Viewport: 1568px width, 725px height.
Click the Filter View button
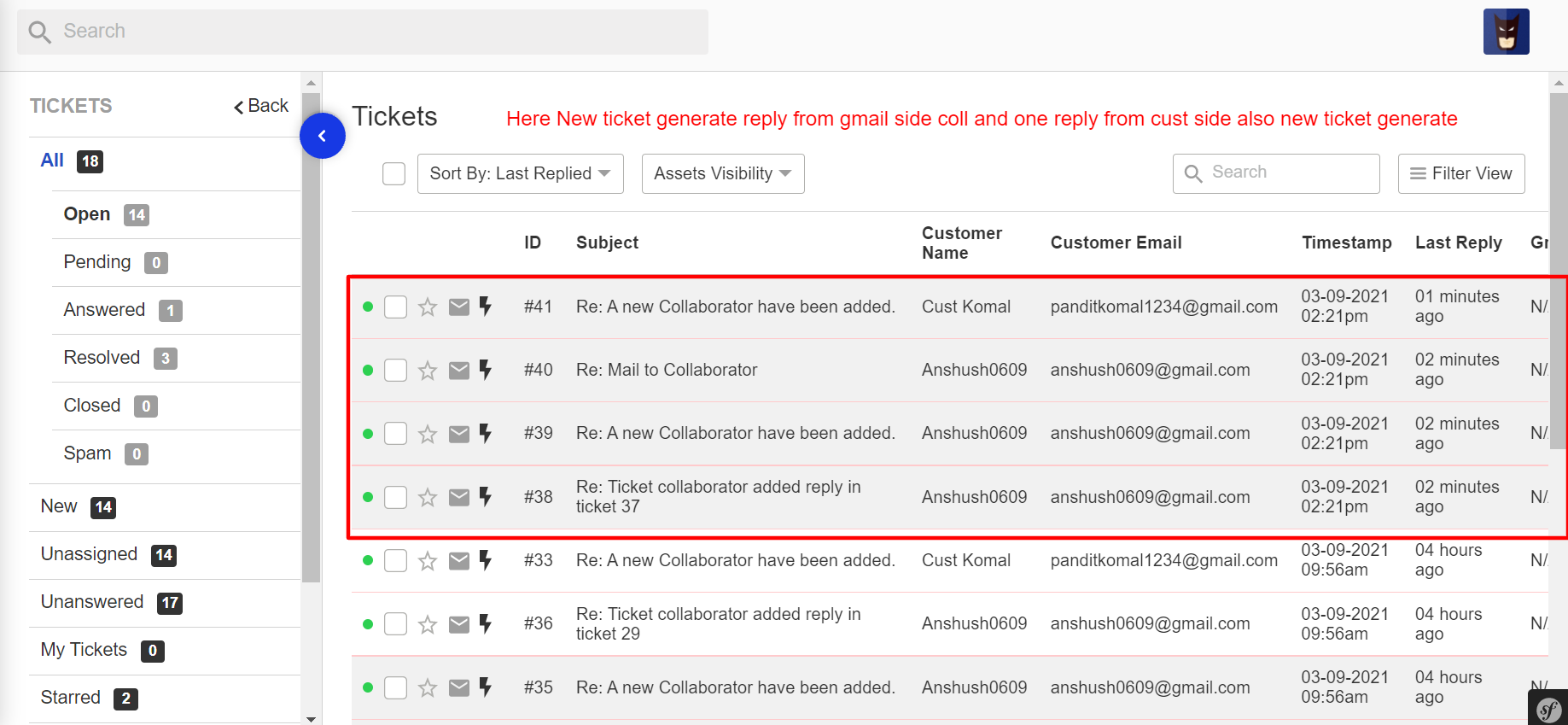(x=1461, y=173)
